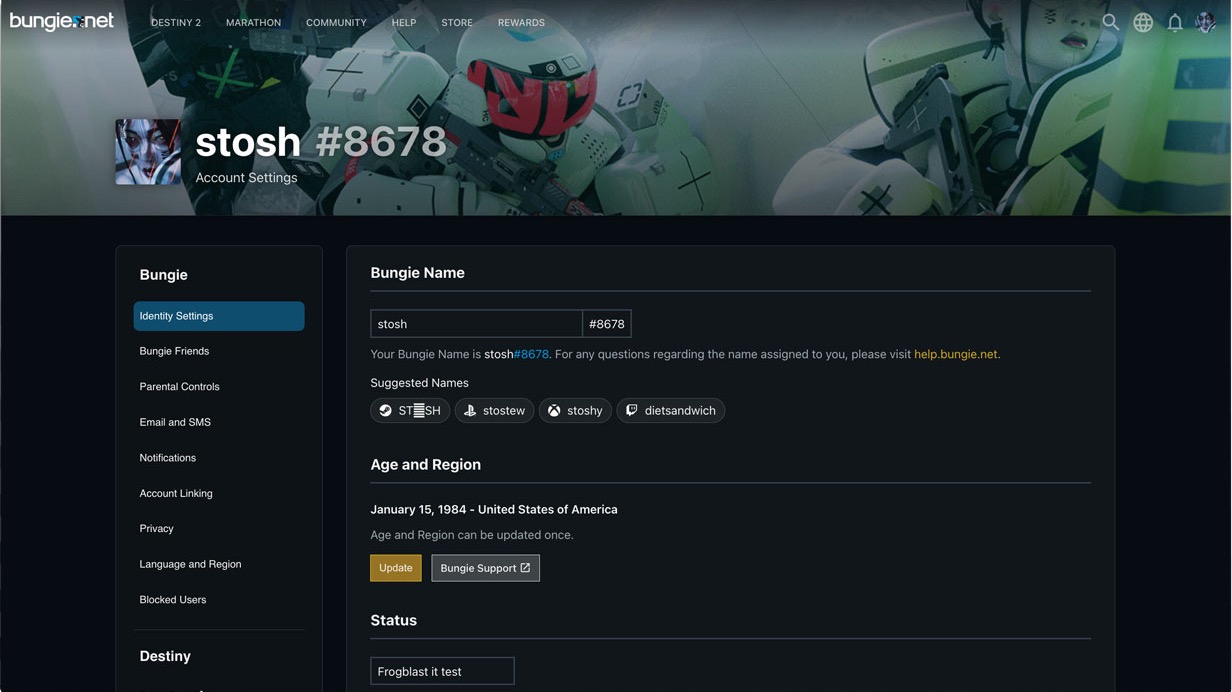Choose the Twitch suggested name dietsandwich
1232x692 pixels.
[670, 411]
